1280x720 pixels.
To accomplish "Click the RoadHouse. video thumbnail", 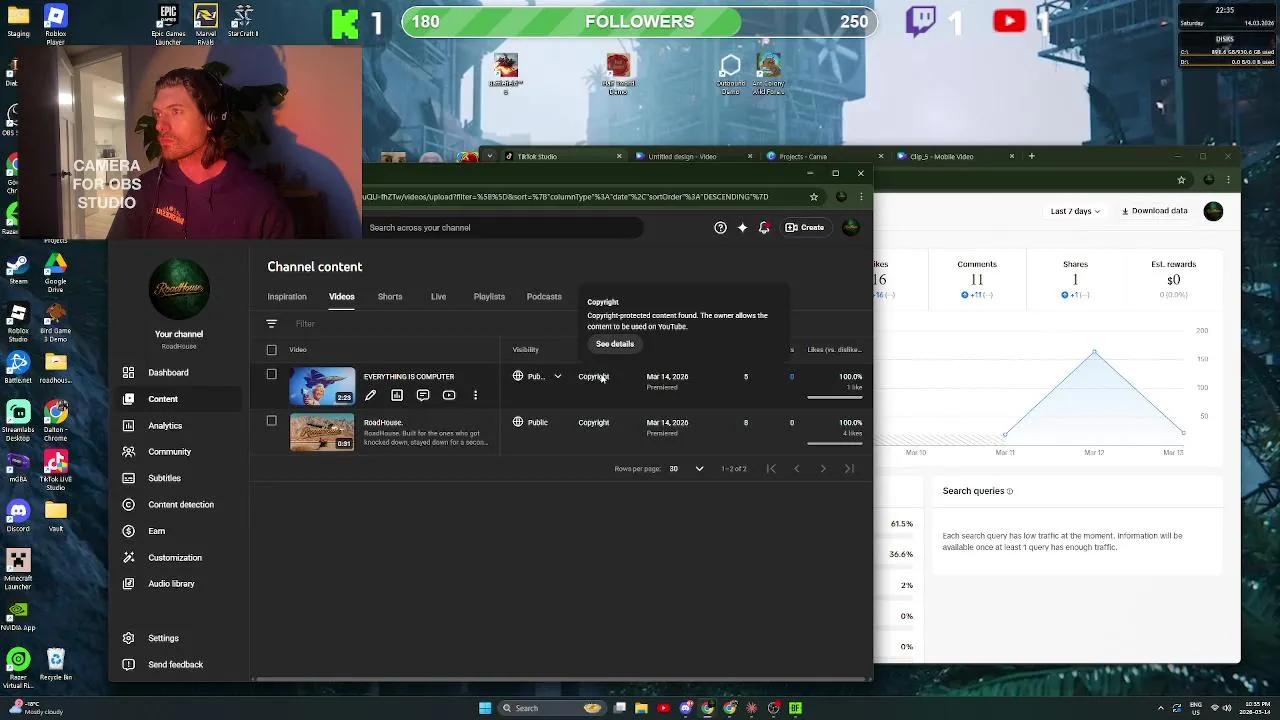I will pos(322,432).
